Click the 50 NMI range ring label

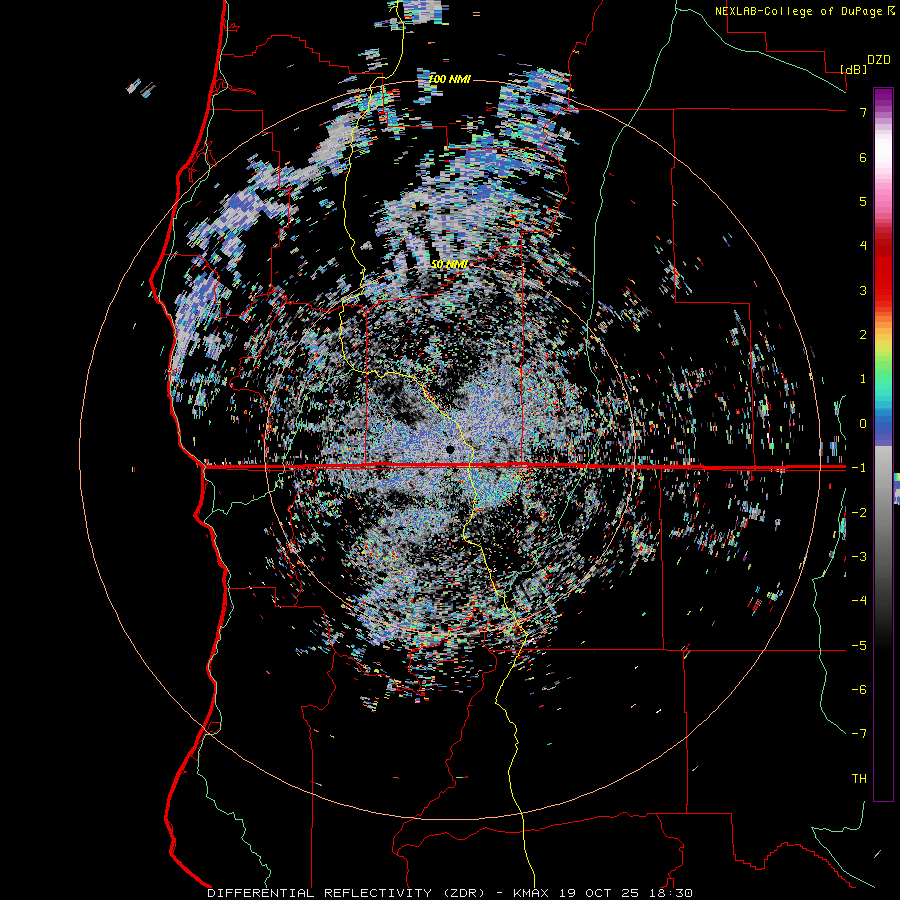coord(449,264)
